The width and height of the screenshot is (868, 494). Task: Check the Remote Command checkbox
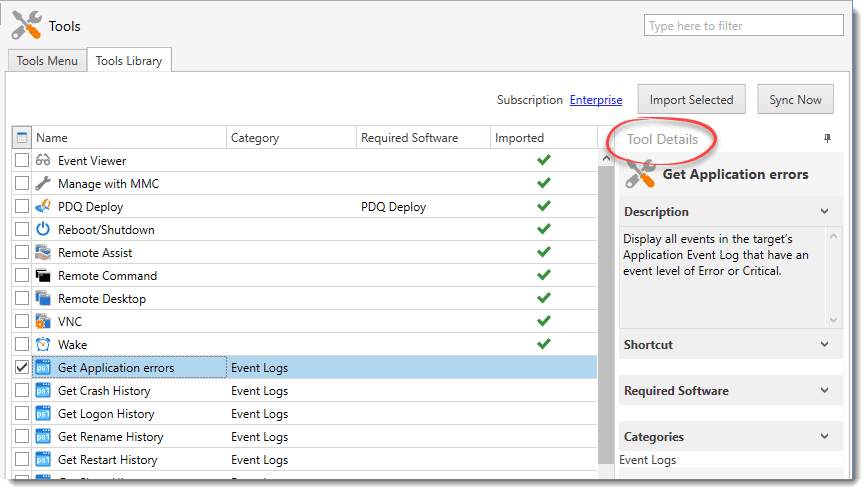coord(22,275)
